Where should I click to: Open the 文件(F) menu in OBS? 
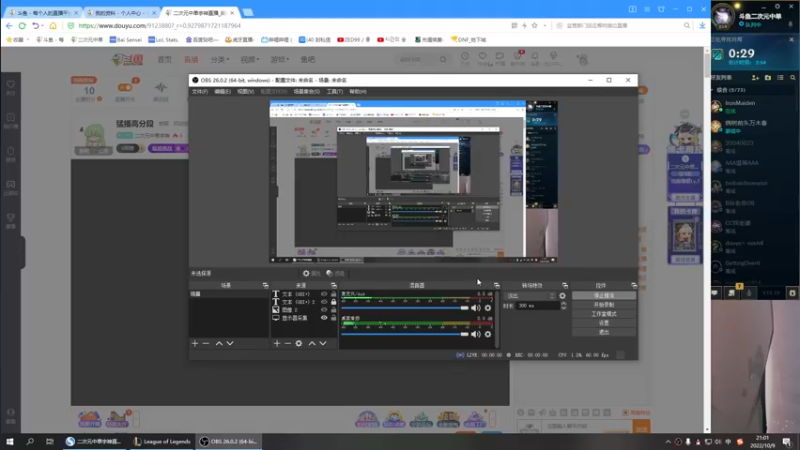pyautogui.click(x=199, y=92)
